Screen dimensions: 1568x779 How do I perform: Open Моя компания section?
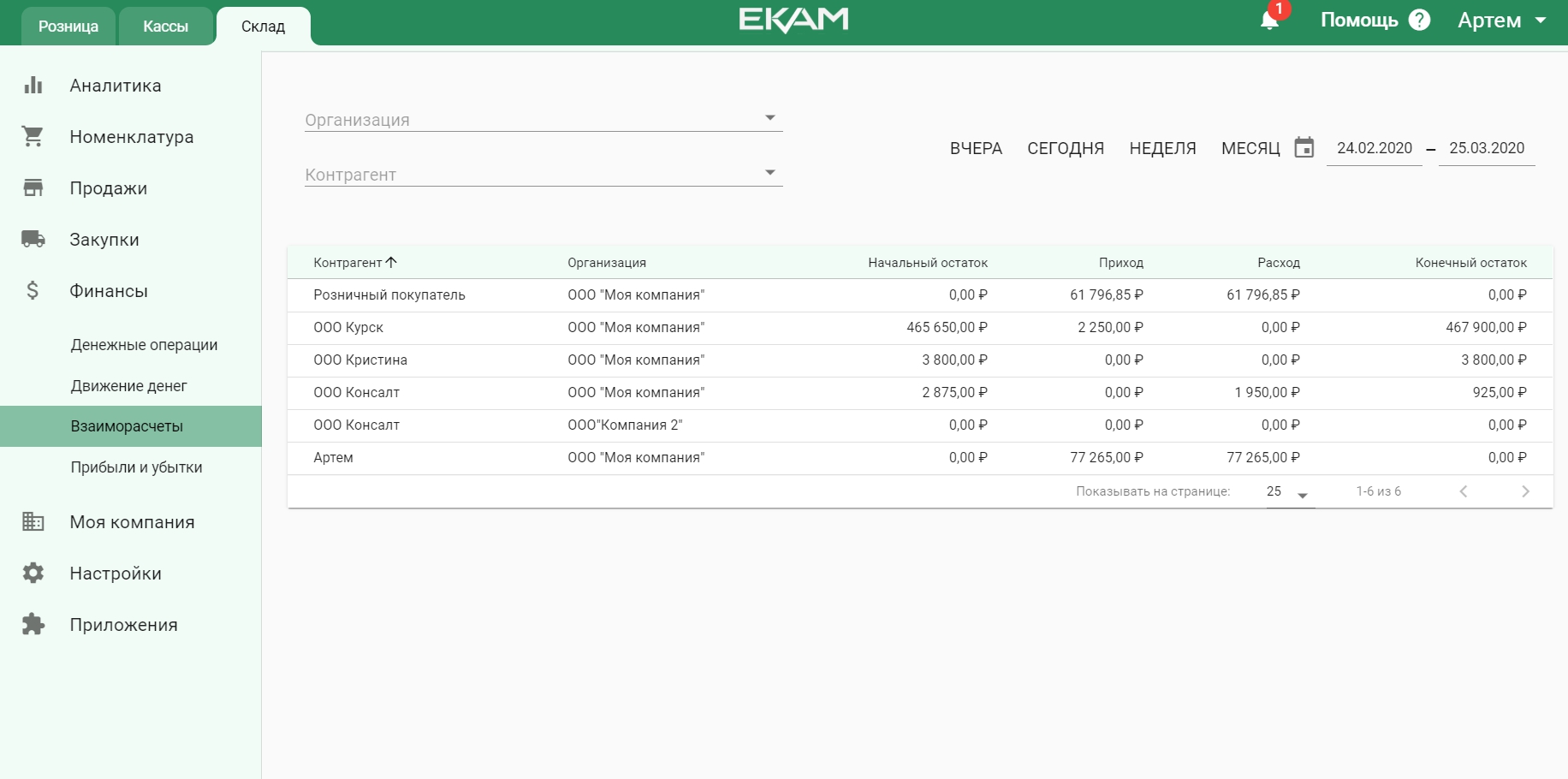[x=132, y=522]
